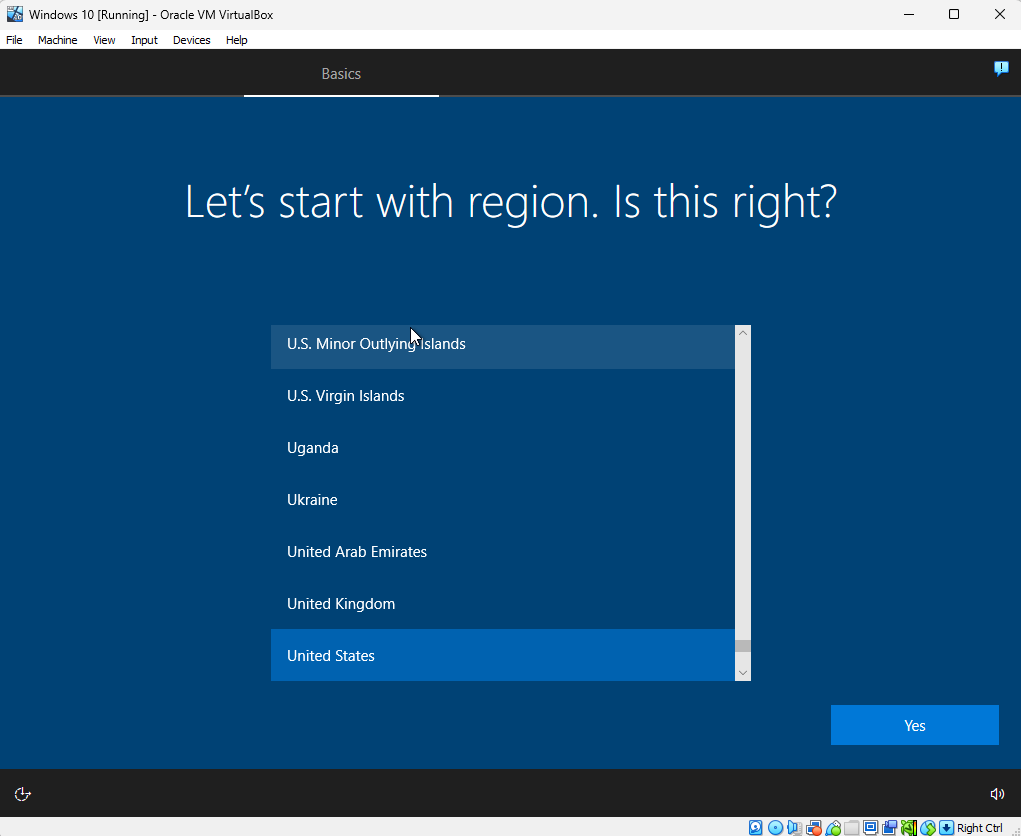Click the region list scroll down arrow

click(743, 673)
